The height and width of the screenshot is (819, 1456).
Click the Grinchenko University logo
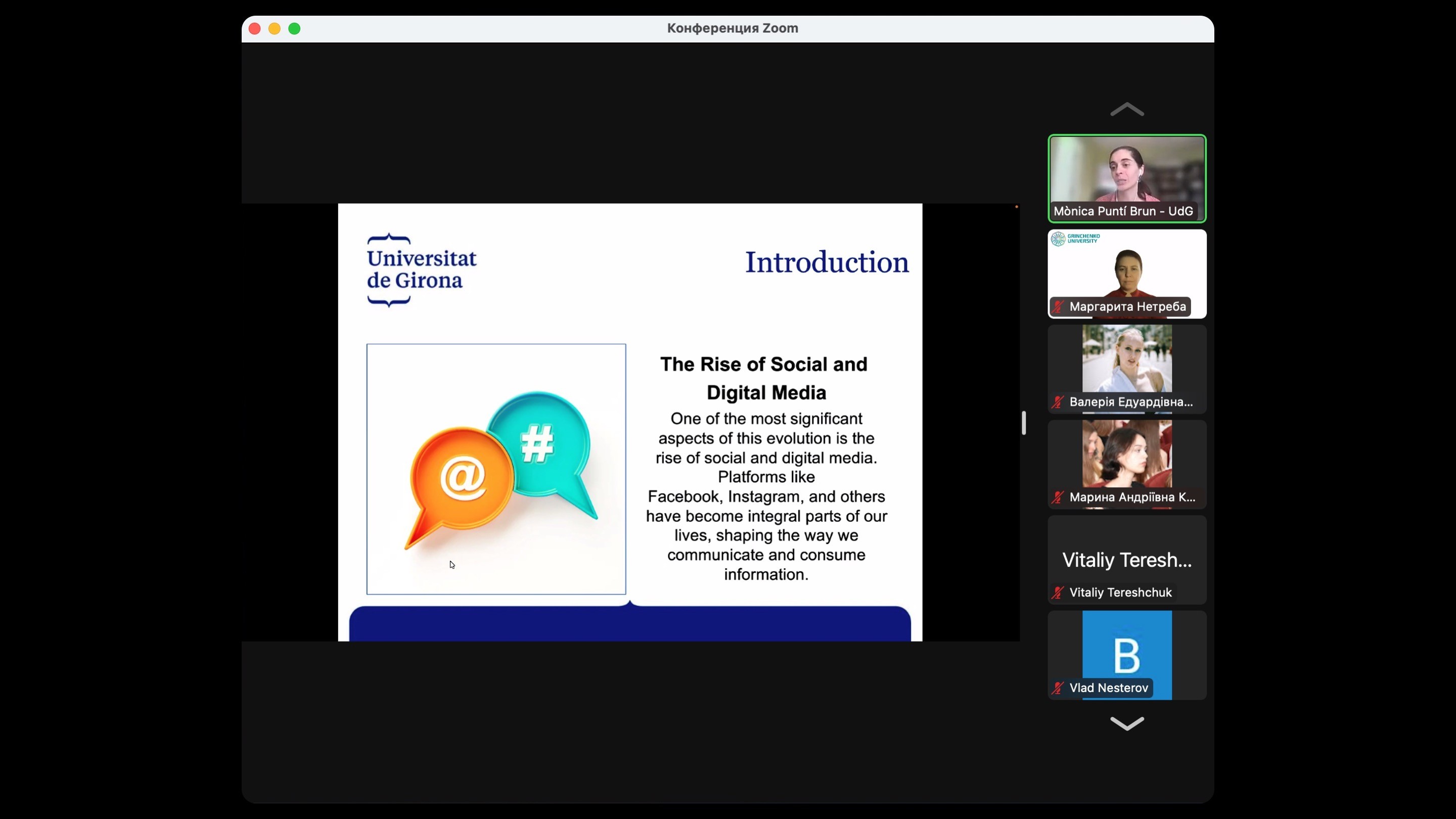point(1075,239)
